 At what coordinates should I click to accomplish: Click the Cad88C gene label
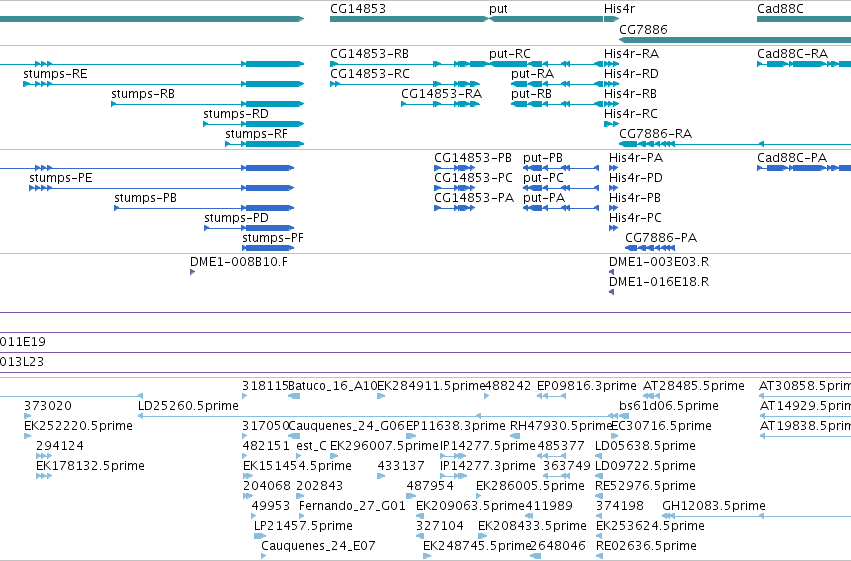point(780,9)
